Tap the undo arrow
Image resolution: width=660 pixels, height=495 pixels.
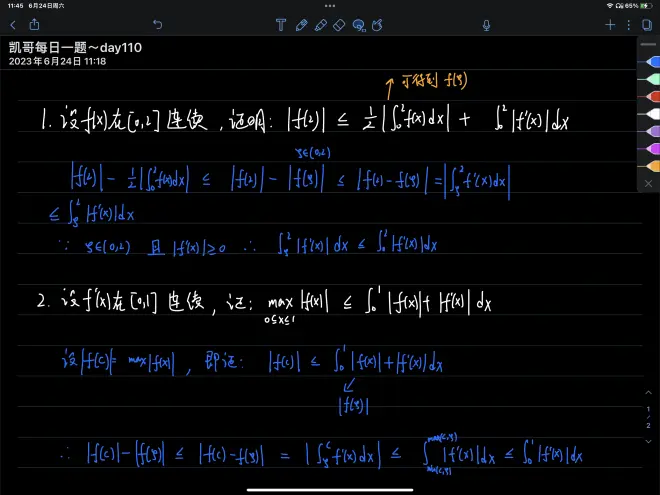(x=157, y=24)
